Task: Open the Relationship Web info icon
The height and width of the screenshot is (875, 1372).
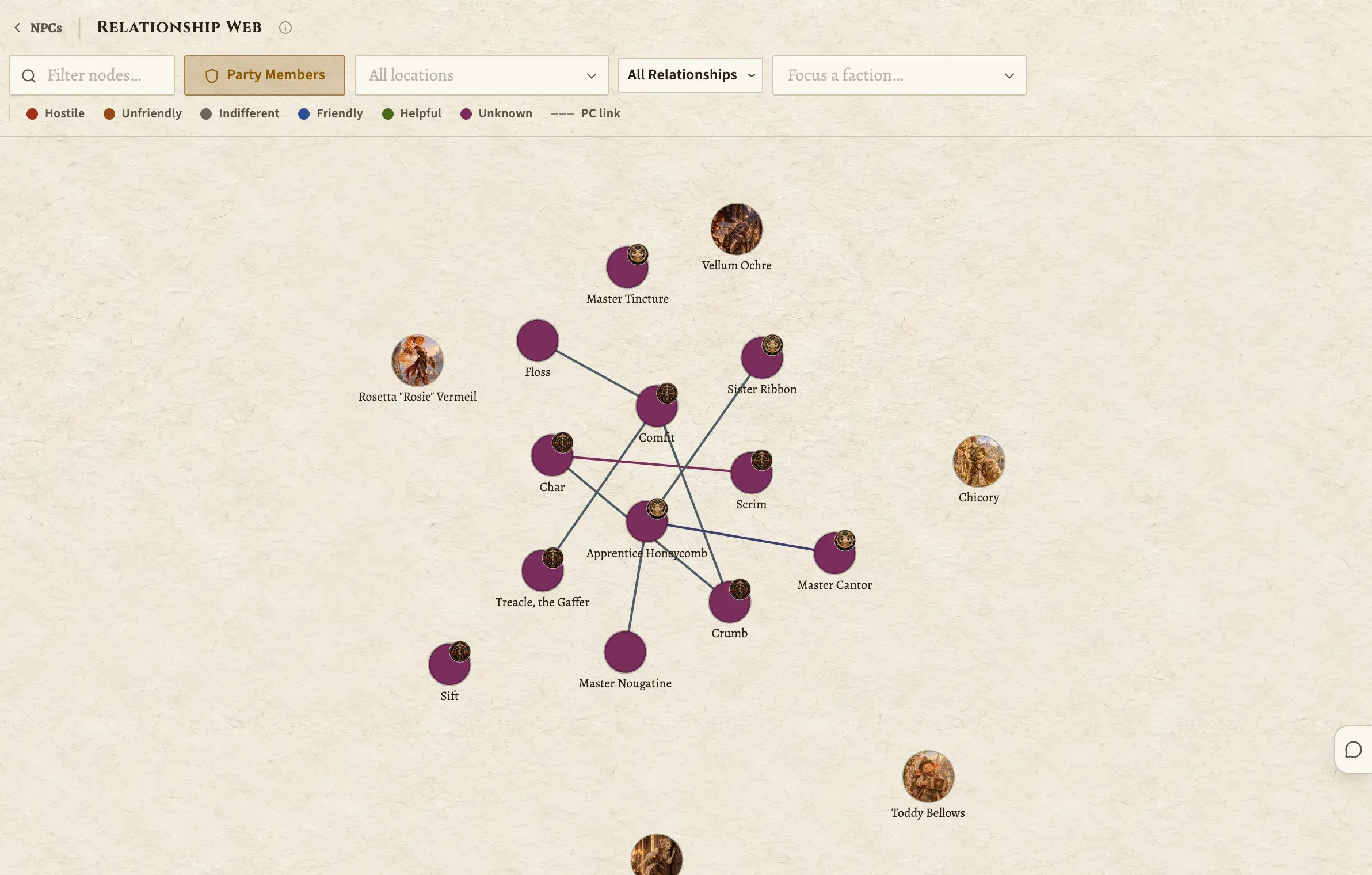Action: click(x=285, y=28)
